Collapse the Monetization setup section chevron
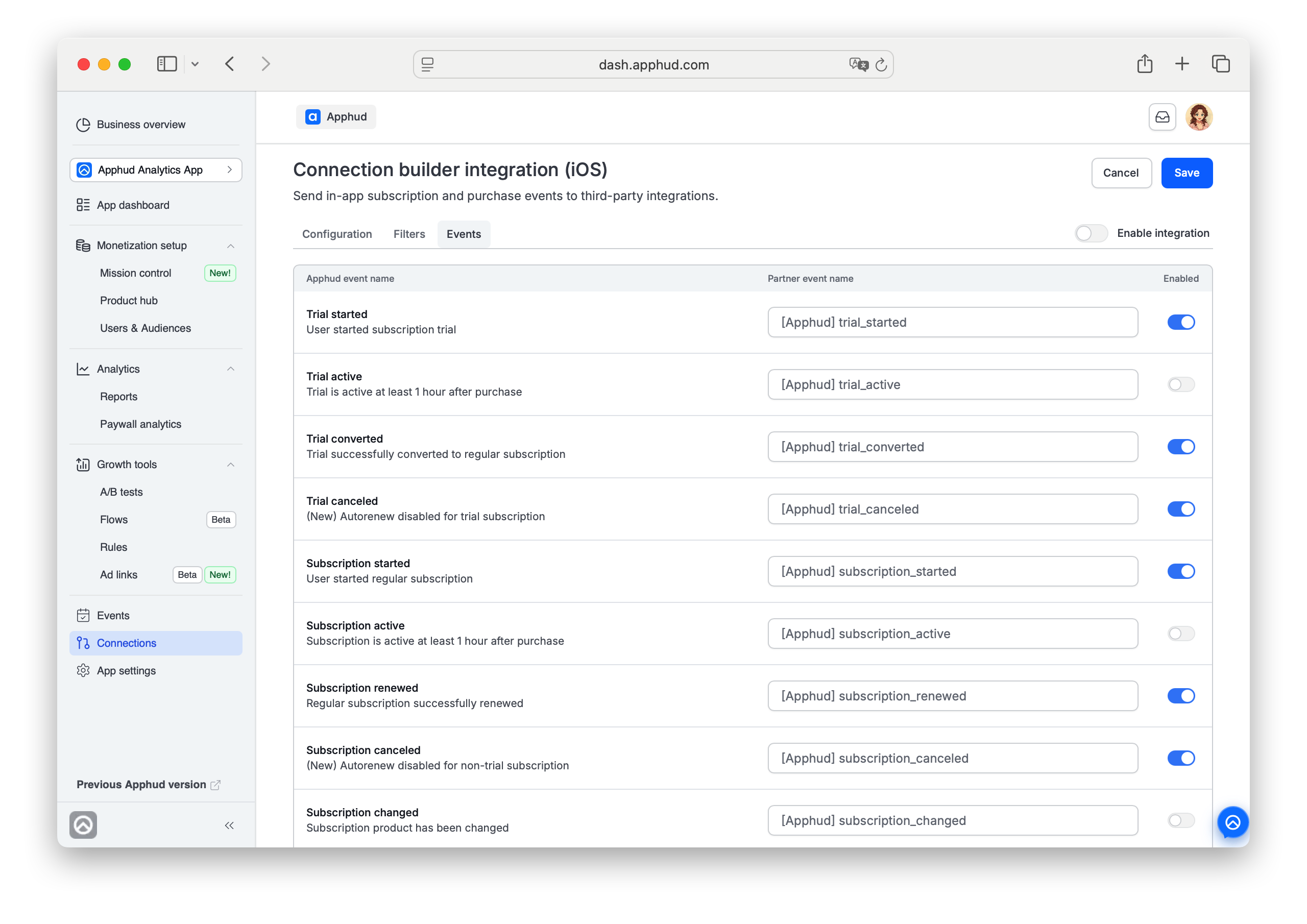This screenshot has height=924, width=1307. pos(231,246)
